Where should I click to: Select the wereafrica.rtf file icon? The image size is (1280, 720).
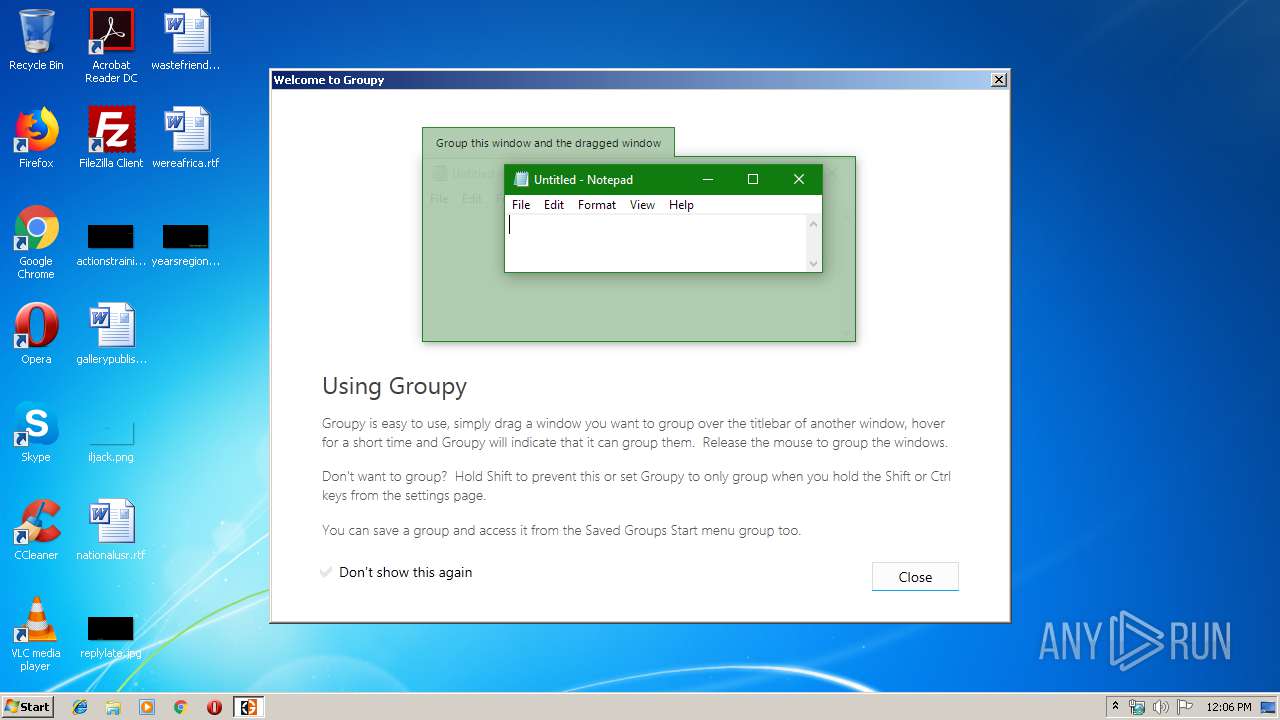pyautogui.click(x=186, y=138)
